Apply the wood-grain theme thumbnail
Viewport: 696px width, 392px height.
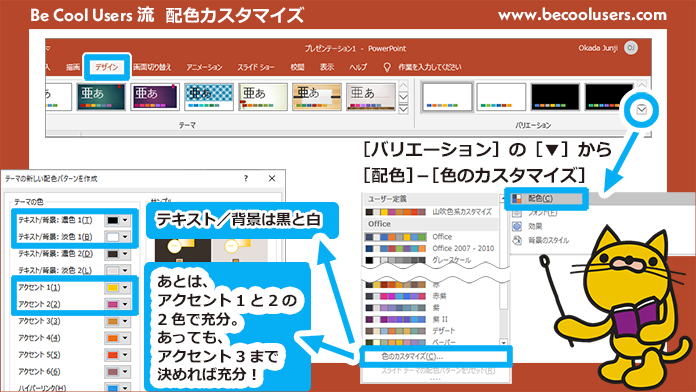[x=317, y=96]
